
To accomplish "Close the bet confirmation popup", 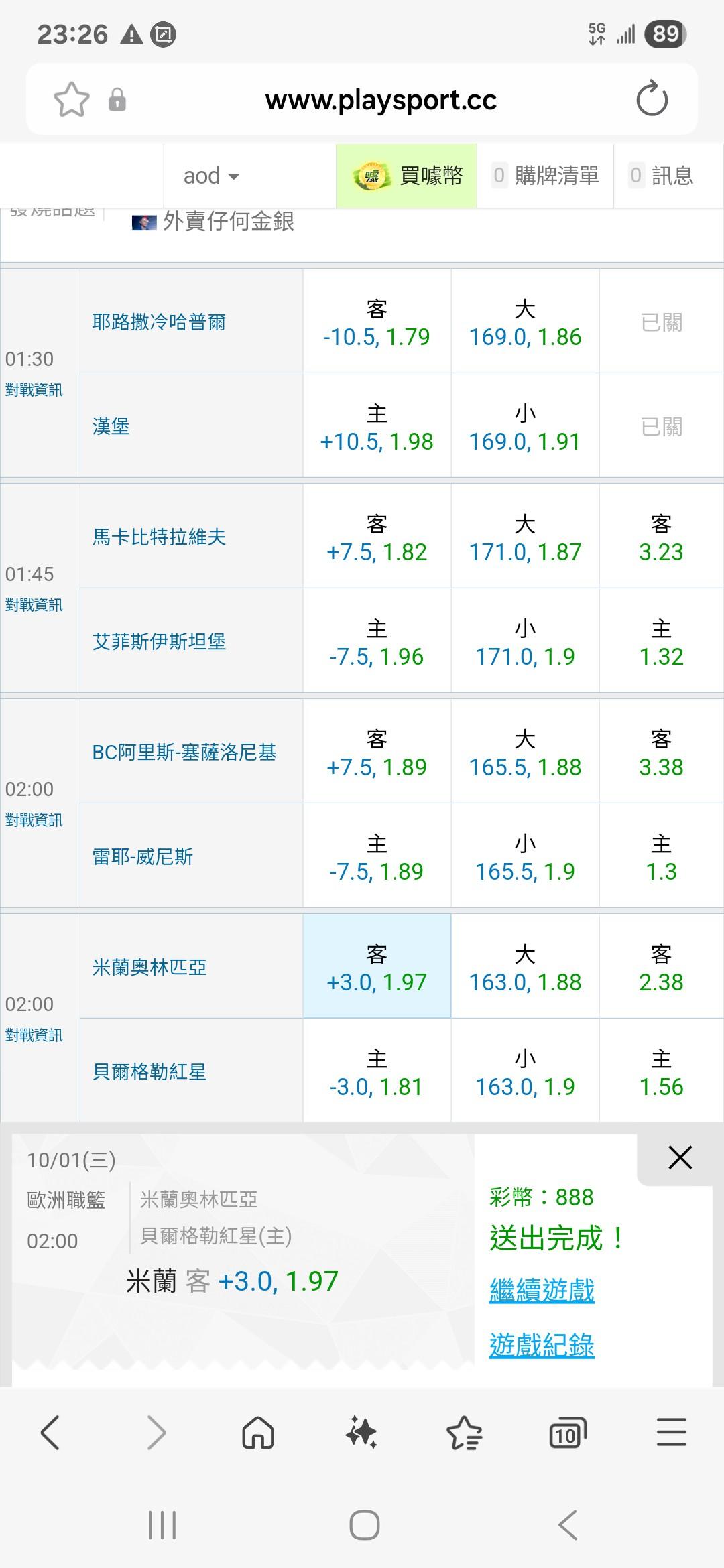I will (680, 1157).
